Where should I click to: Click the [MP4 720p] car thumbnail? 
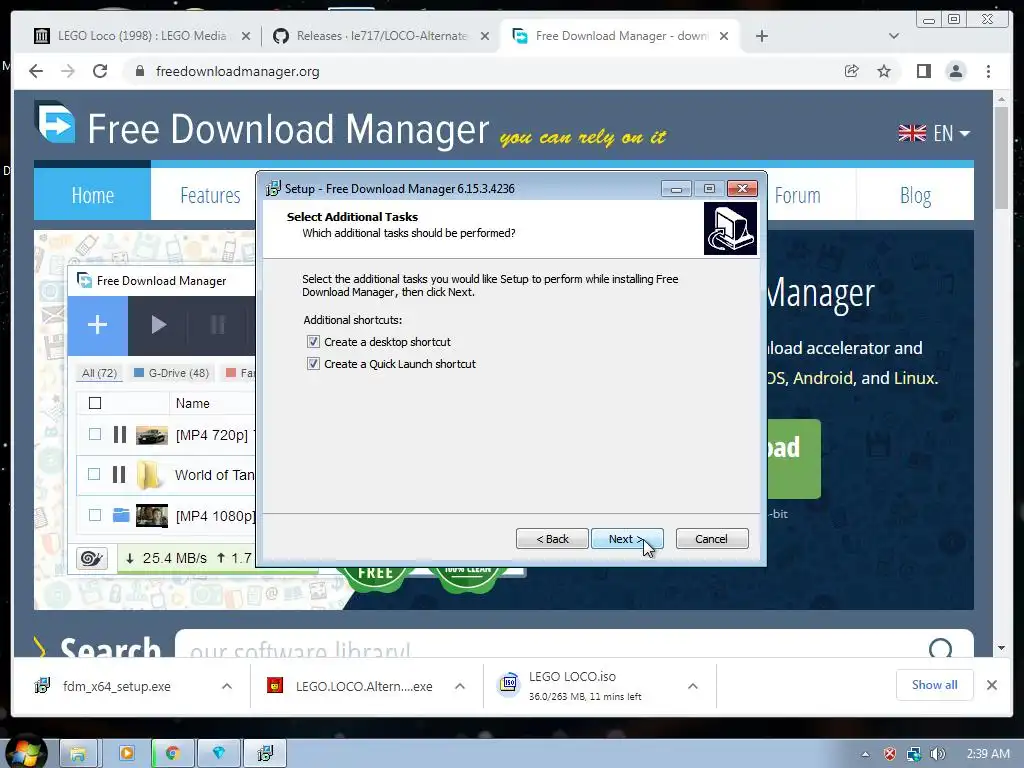click(152, 435)
